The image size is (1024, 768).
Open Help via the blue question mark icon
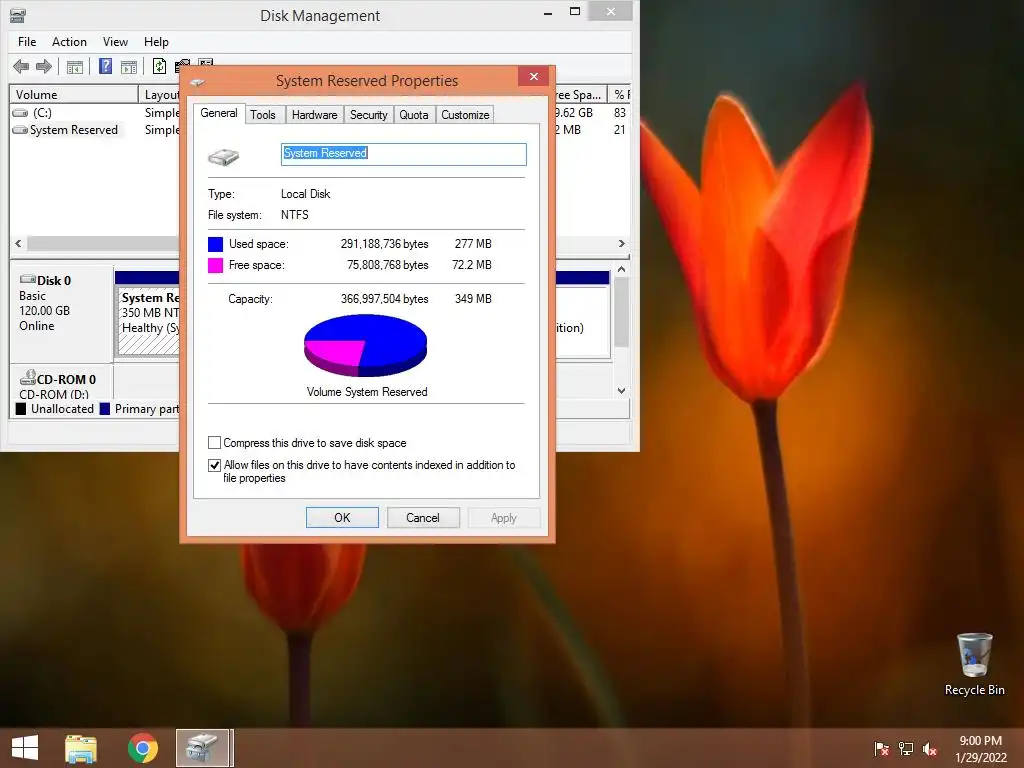point(105,66)
